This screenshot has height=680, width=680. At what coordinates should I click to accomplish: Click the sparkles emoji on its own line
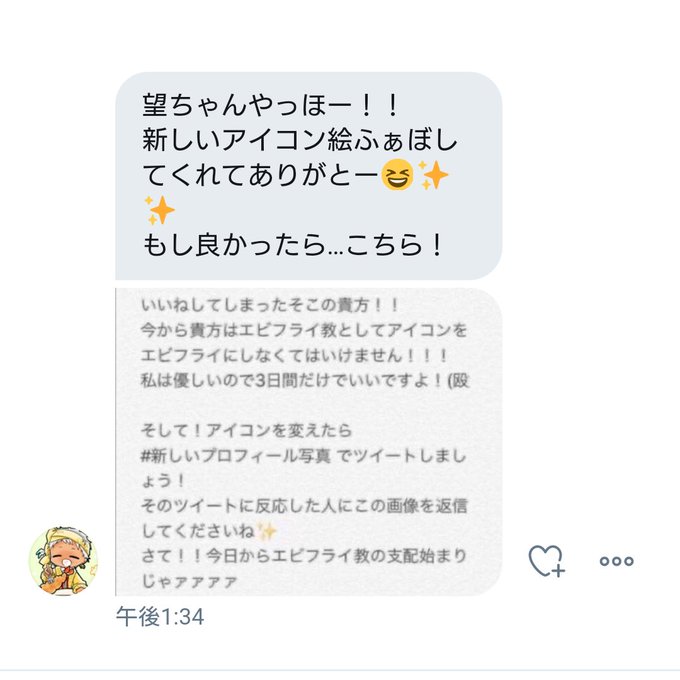click(x=159, y=210)
